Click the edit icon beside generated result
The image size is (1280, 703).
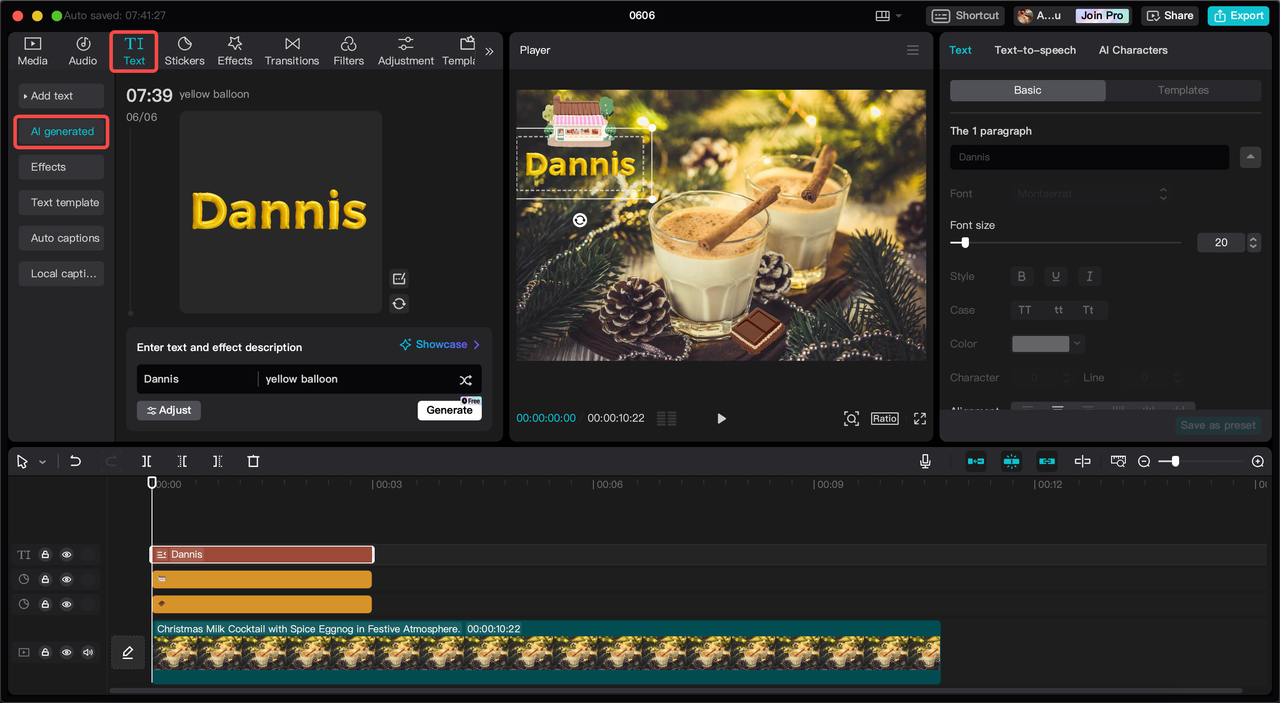[x=399, y=279]
